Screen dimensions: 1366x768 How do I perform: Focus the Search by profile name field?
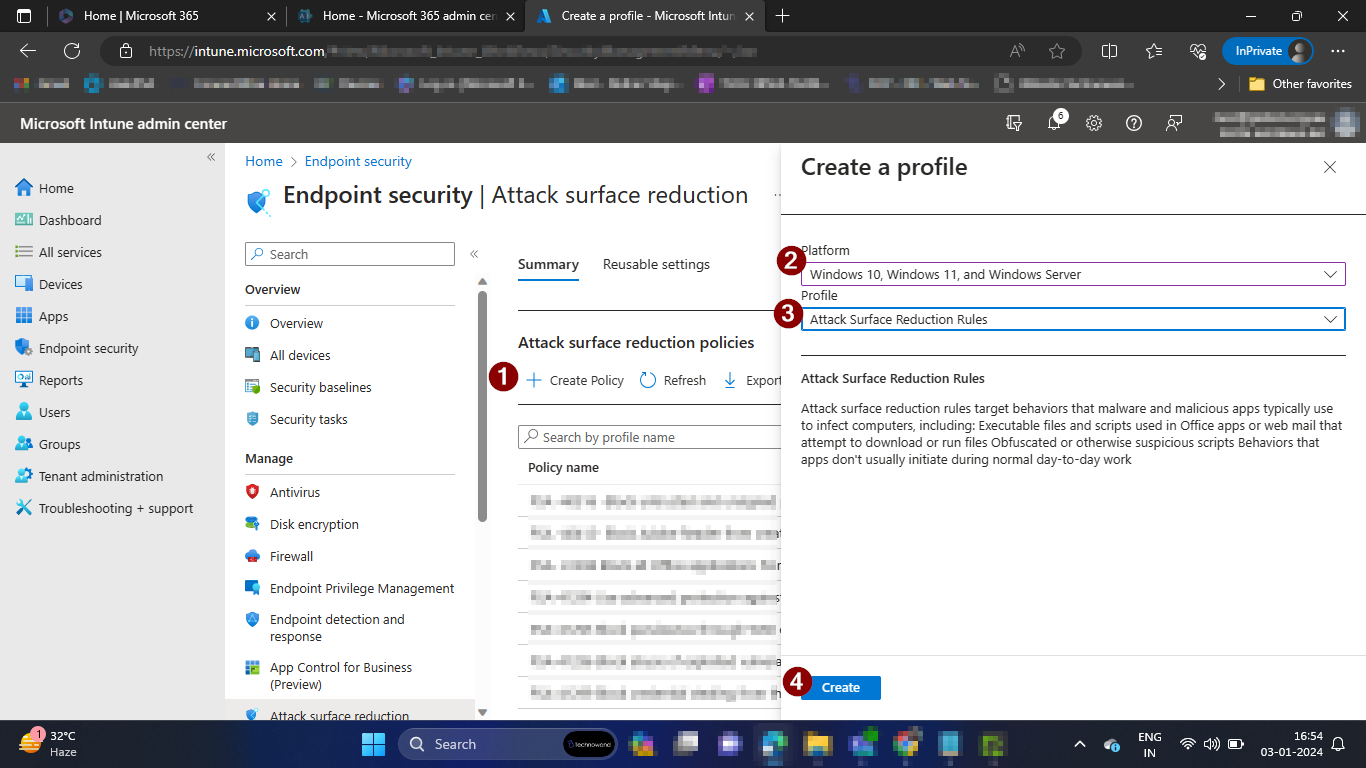650,437
